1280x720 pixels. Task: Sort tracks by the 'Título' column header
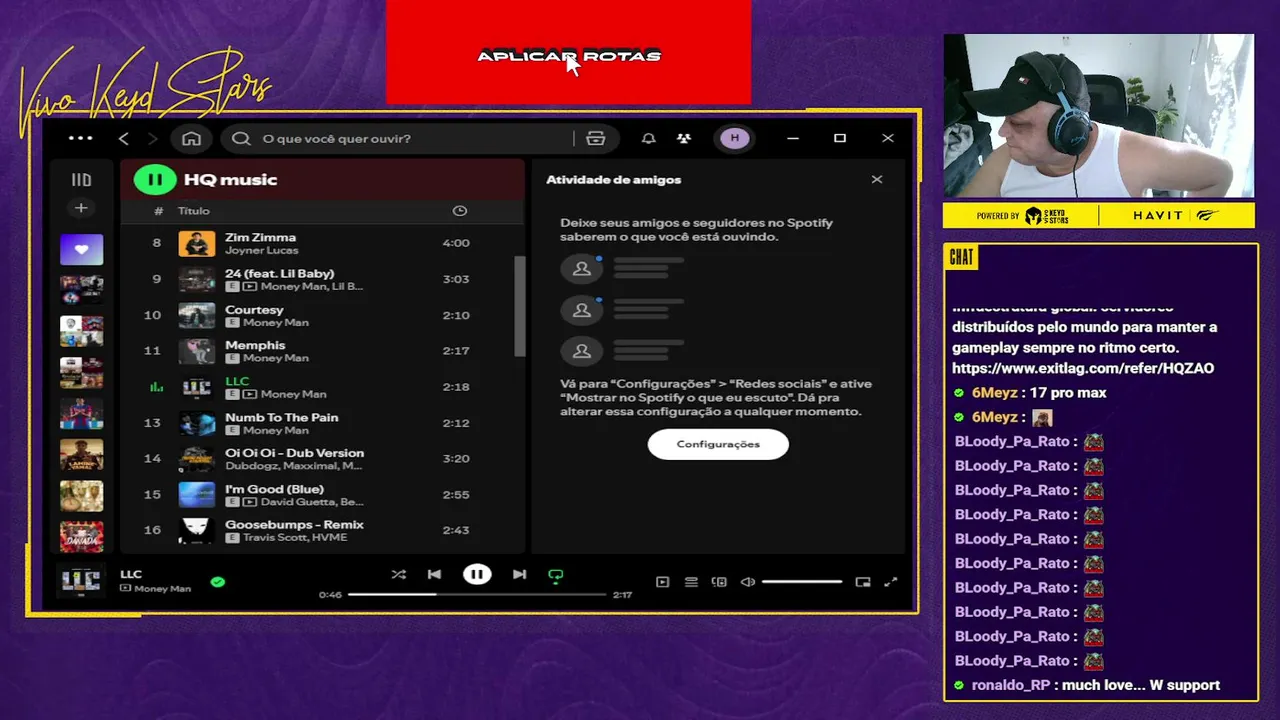[x=194, y=211]
